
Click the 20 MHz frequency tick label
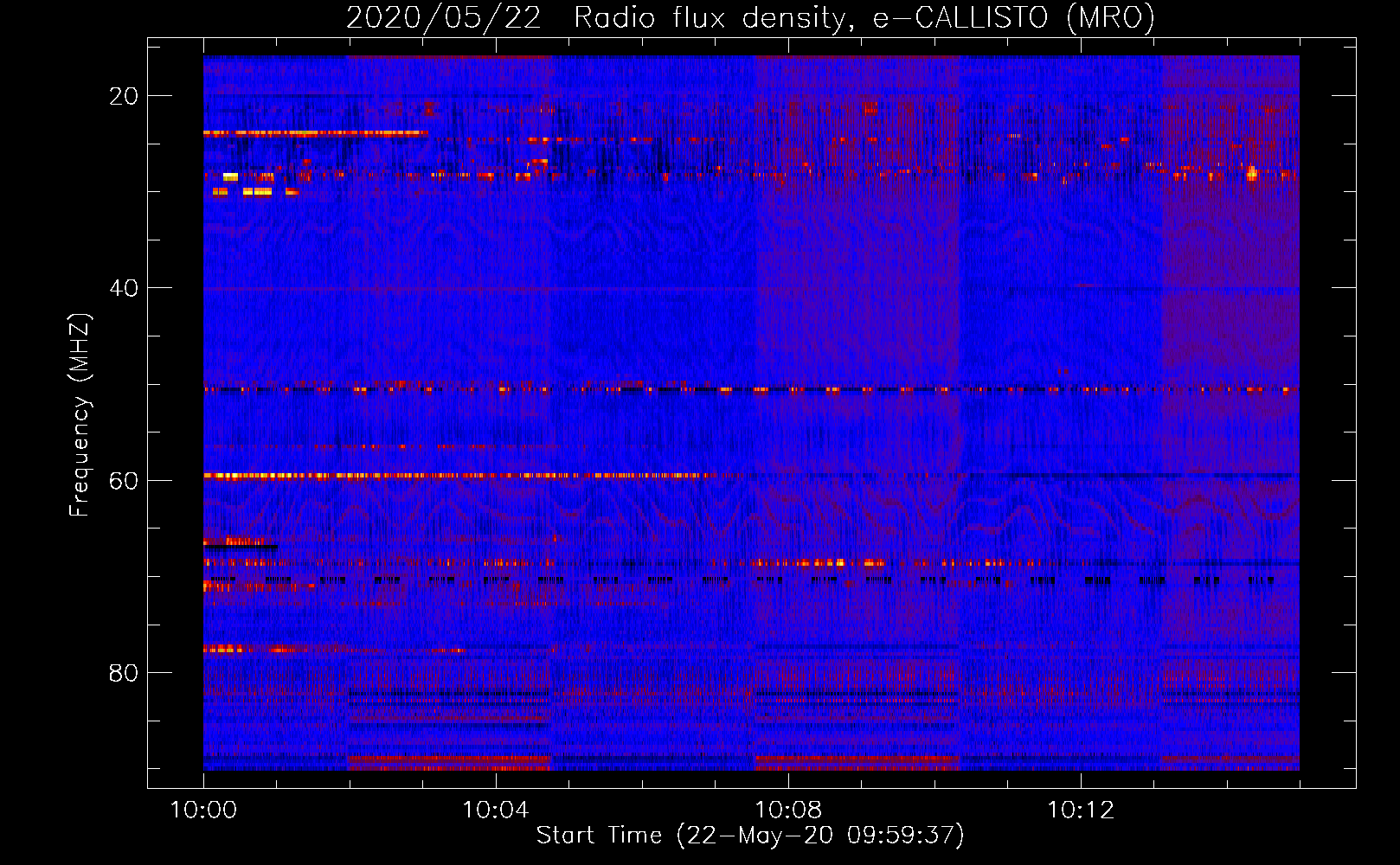pyautogui.click(x=124, y=96)
